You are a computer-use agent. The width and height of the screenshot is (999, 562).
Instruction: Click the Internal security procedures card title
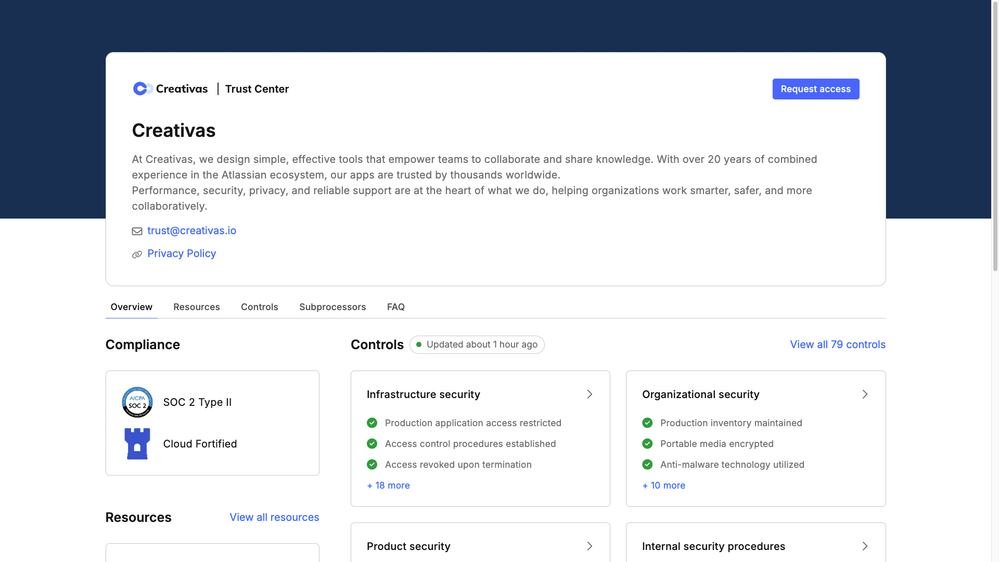click(x=713, y=546)
